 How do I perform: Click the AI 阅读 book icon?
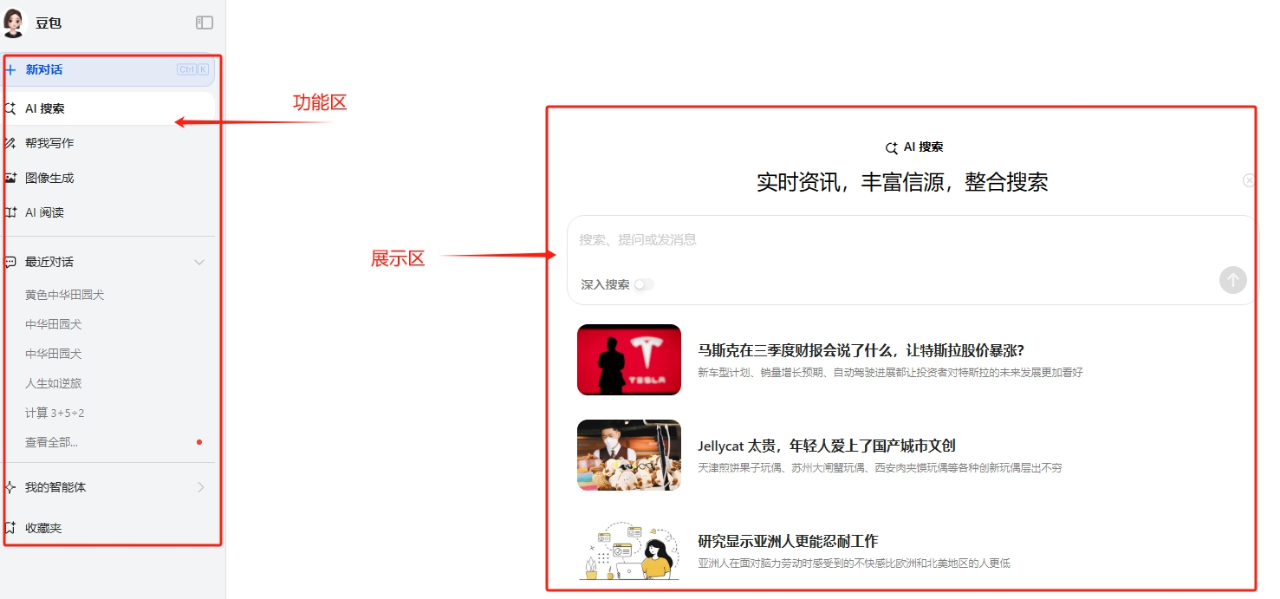tap(11, 213)
